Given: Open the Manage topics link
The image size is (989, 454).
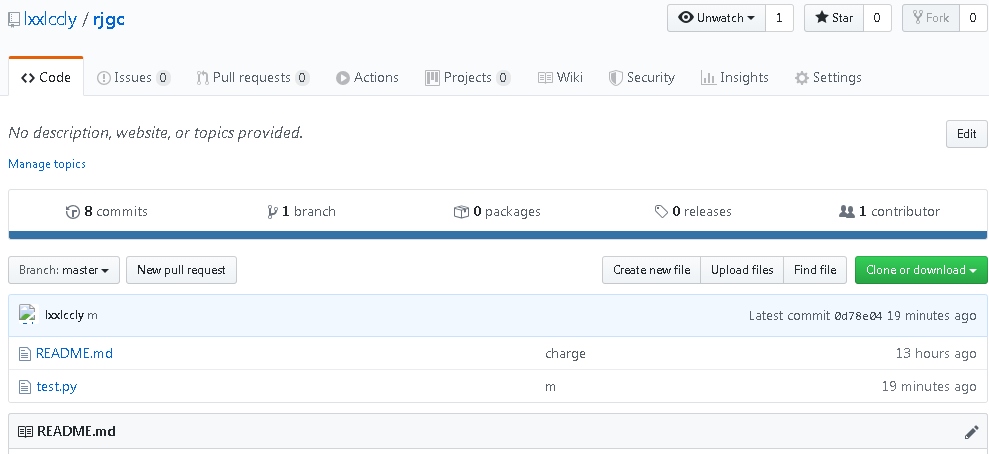Looking at the screenshot, I should pos(47,164).
